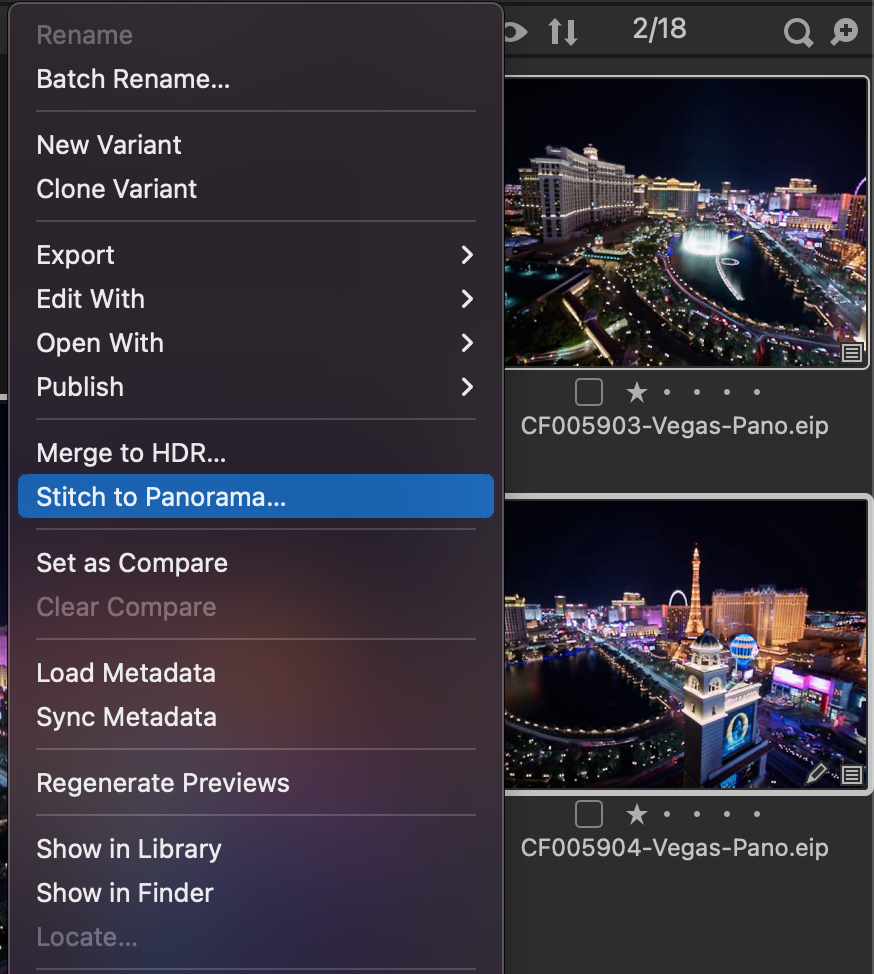Click the sort order arrows icon
The width and height of the screenshot is (874, 974).
[x=563, y=32]
